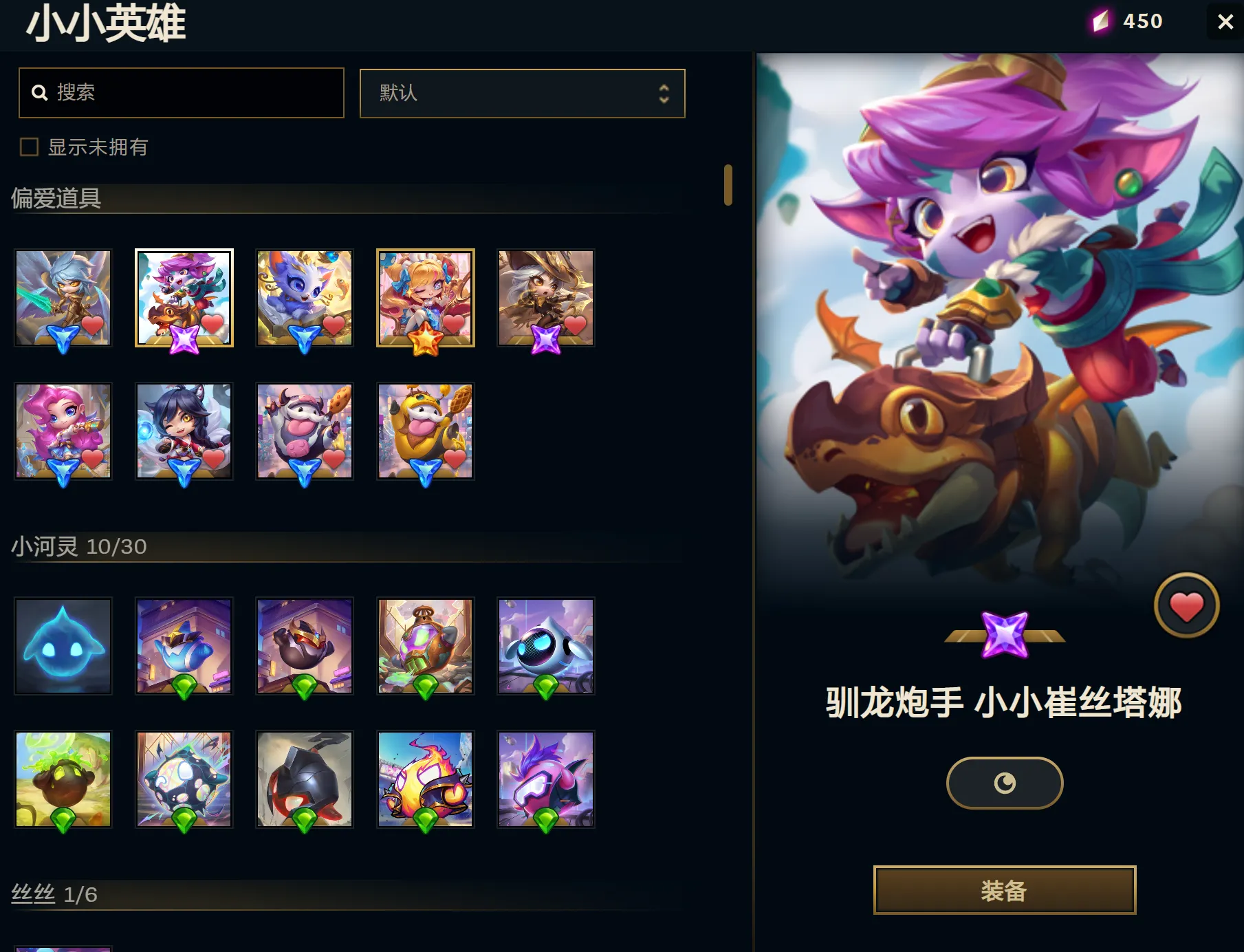Select the blonde girl with gold star thumbnail
The image size is (1244, 952).
tap(426, 298)
